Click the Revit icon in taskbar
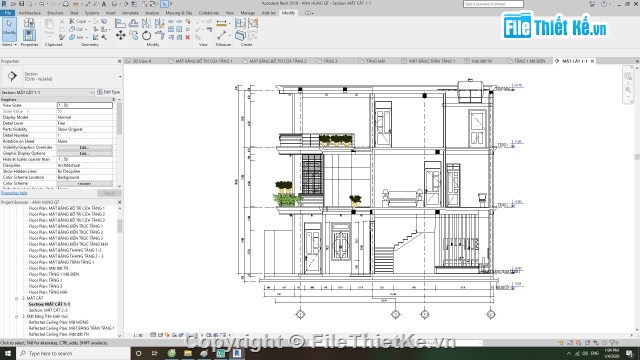Screen dimensions: 640x360 (237, 353)
